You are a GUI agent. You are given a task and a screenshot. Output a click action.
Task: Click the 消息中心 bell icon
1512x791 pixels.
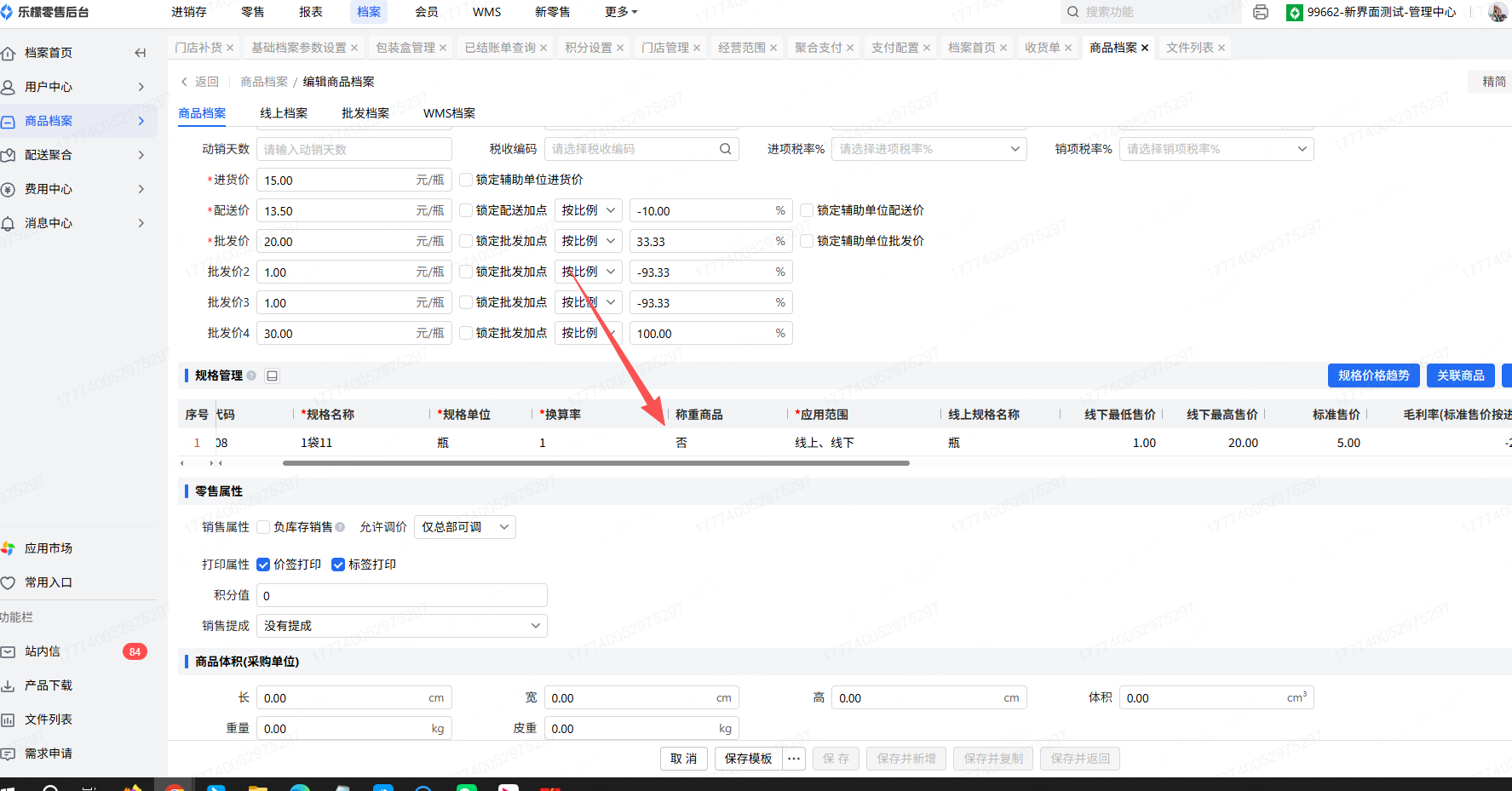pyautogui.click(x=9, y=223)
